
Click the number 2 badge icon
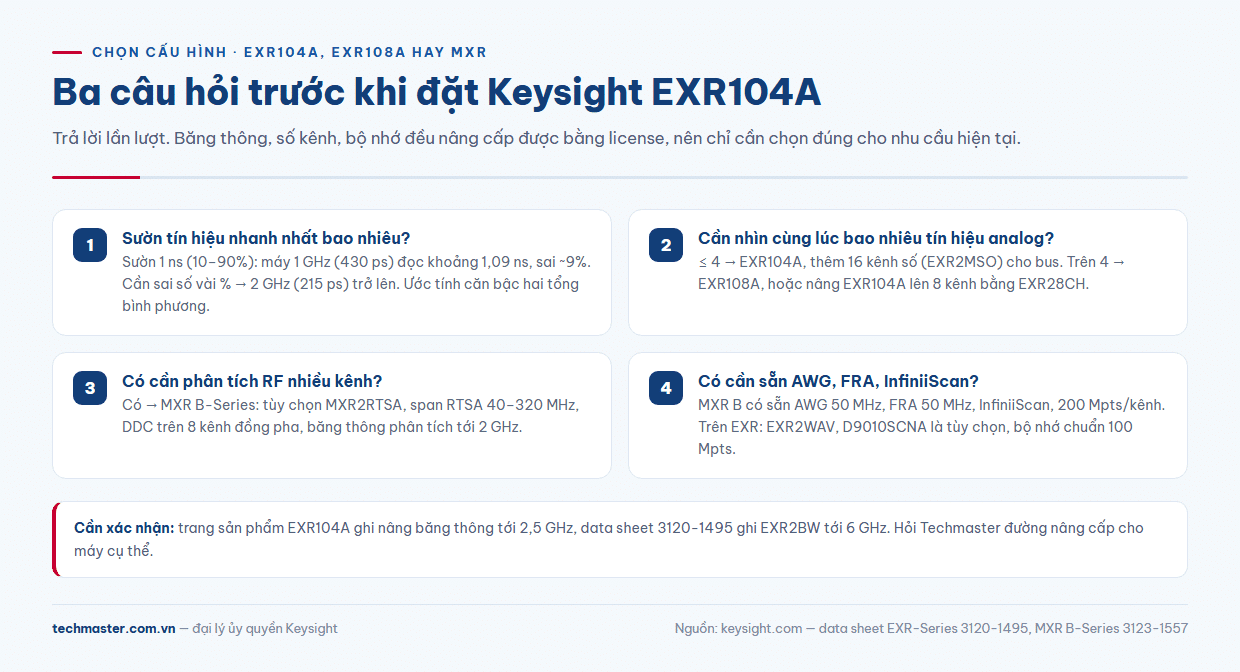666,245
